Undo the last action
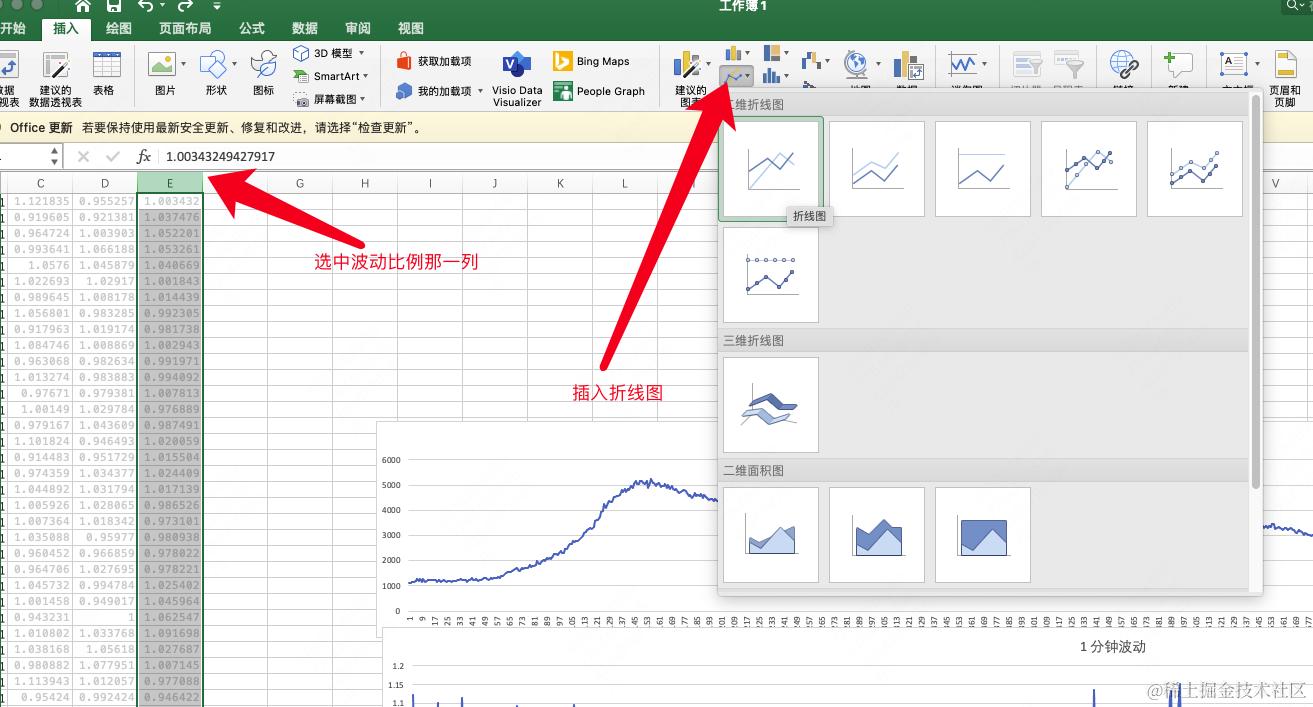The image size is (1313, 707). [x=145, y=6]
